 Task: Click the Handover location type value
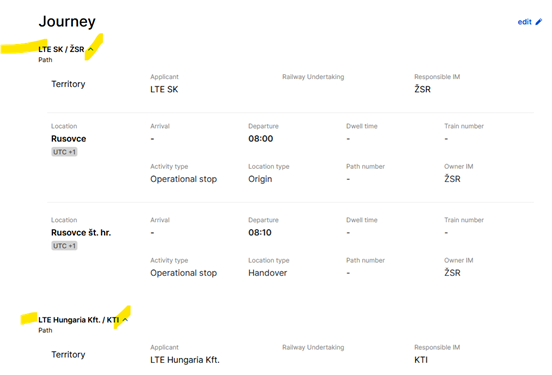[268, 273]
